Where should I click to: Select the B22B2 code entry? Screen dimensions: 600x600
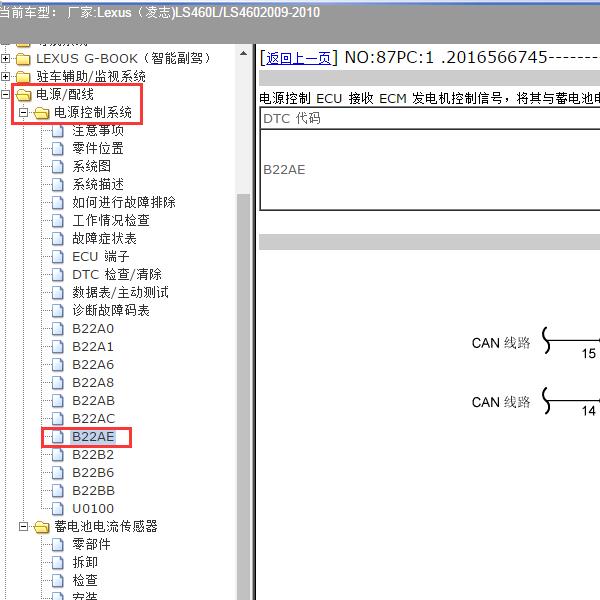coord(93,455)
